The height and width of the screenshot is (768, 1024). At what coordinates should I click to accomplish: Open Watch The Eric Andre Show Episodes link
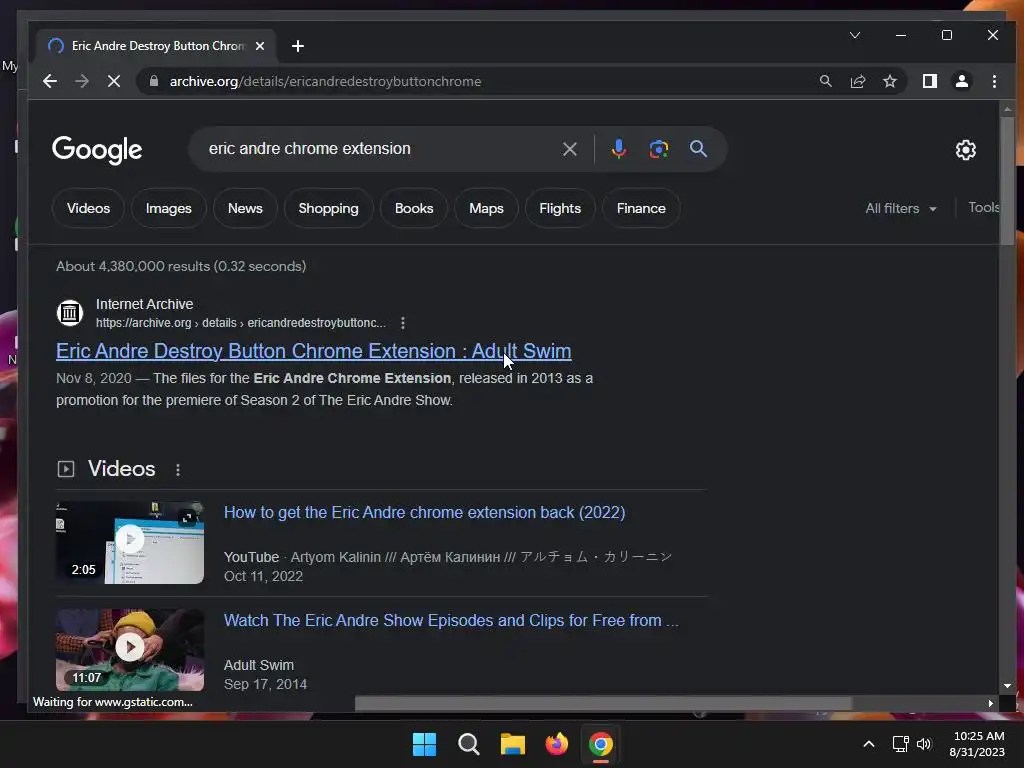(x=451, y=620)
